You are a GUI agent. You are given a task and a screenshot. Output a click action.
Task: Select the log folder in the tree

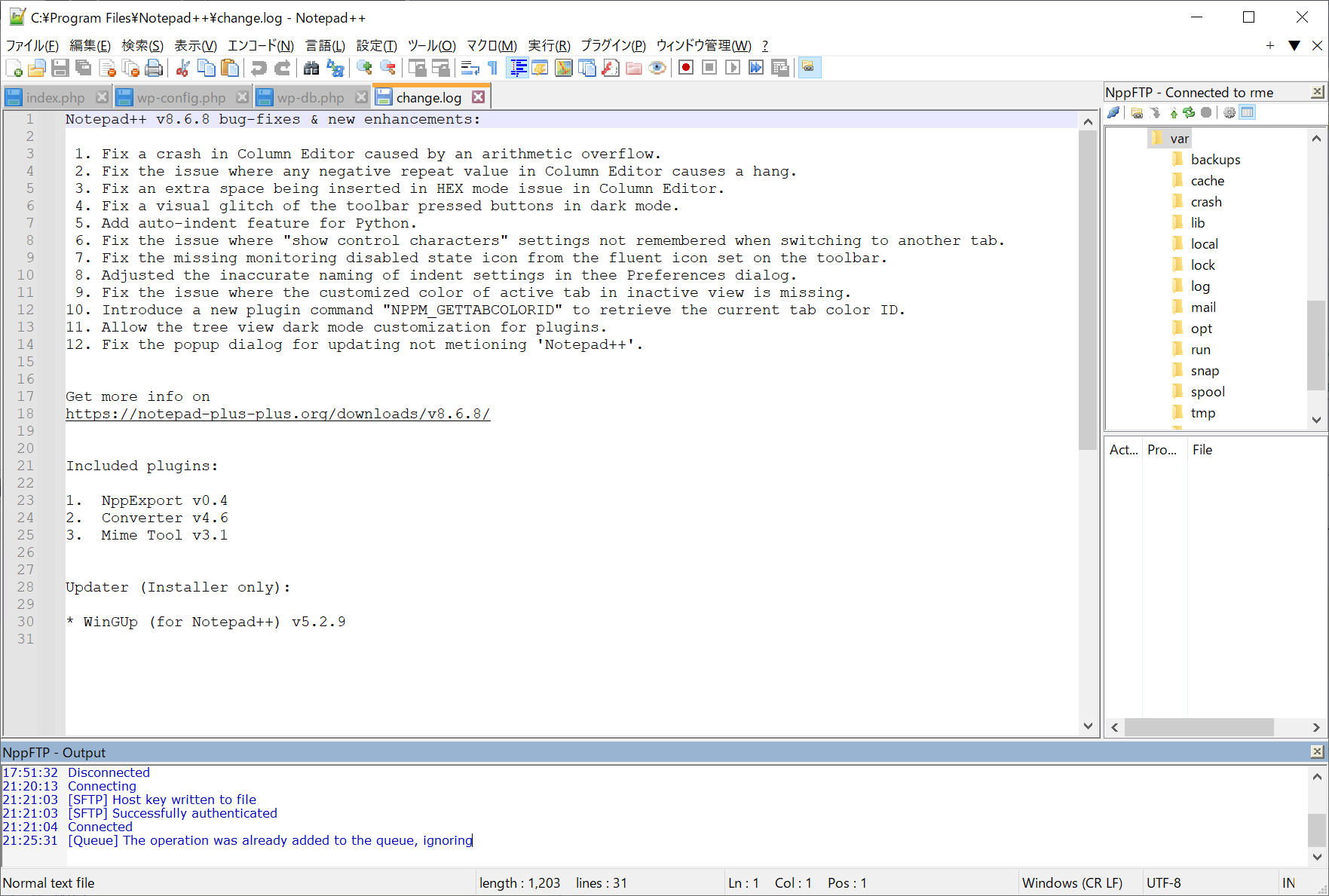[1200, 286]
